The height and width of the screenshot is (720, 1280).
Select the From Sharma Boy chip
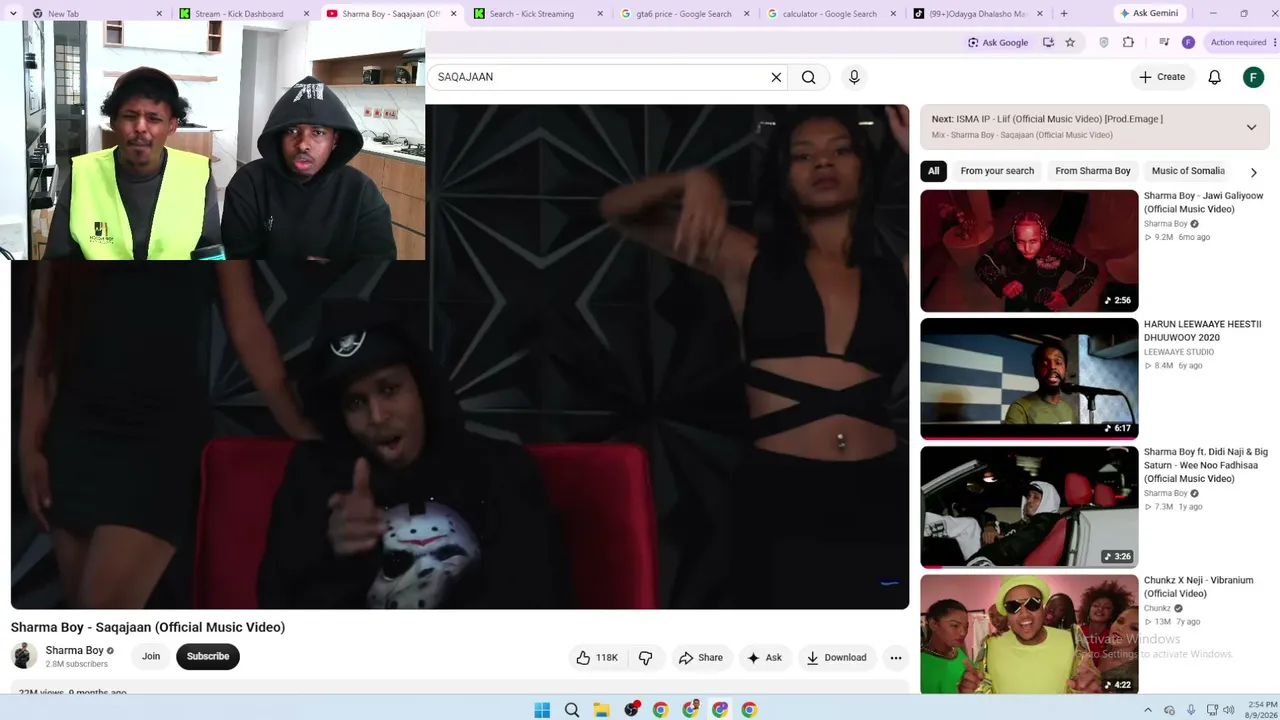pos(1093,171)
